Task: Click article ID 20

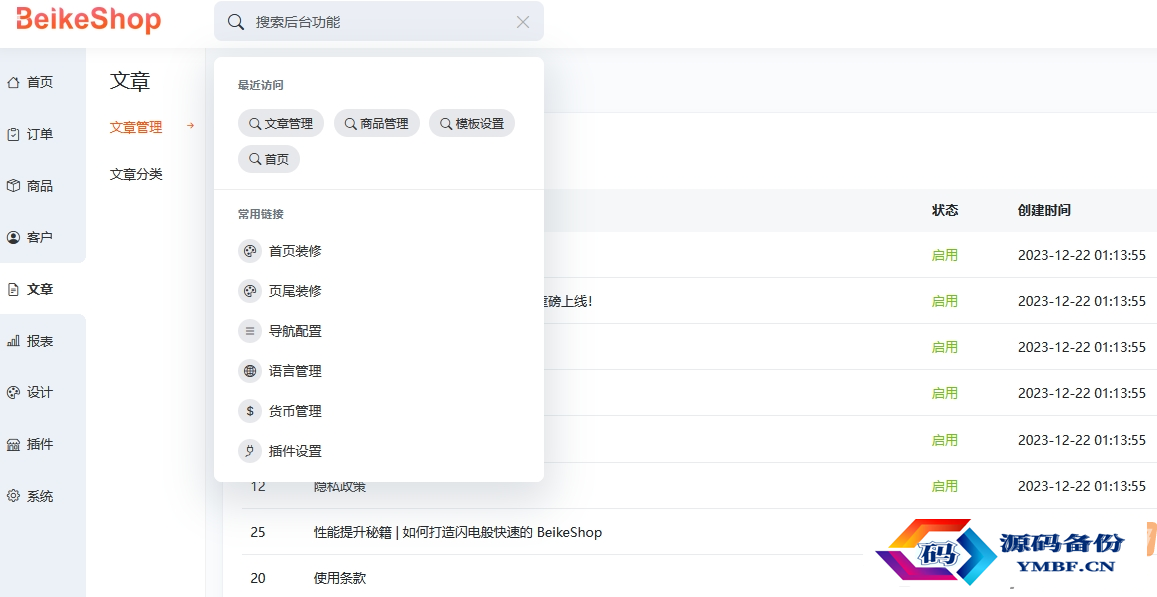Action: [x=258, y=578]
